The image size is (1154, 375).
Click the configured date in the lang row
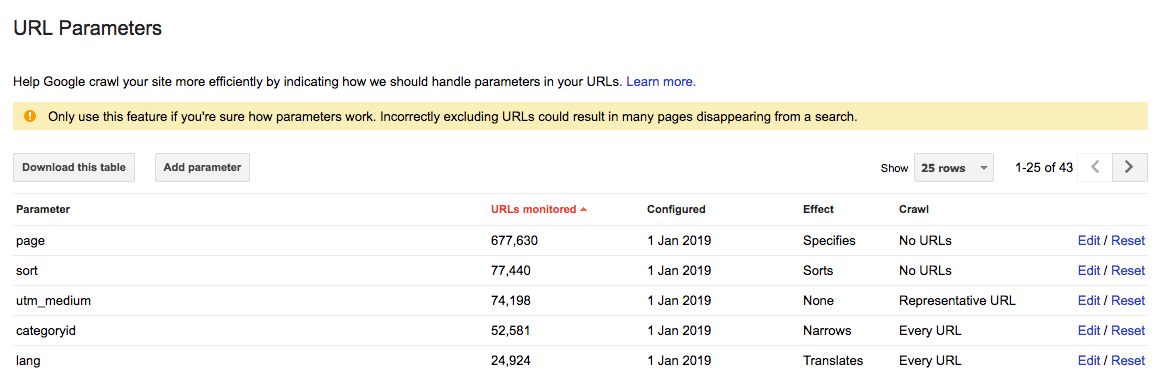point(679,361)
